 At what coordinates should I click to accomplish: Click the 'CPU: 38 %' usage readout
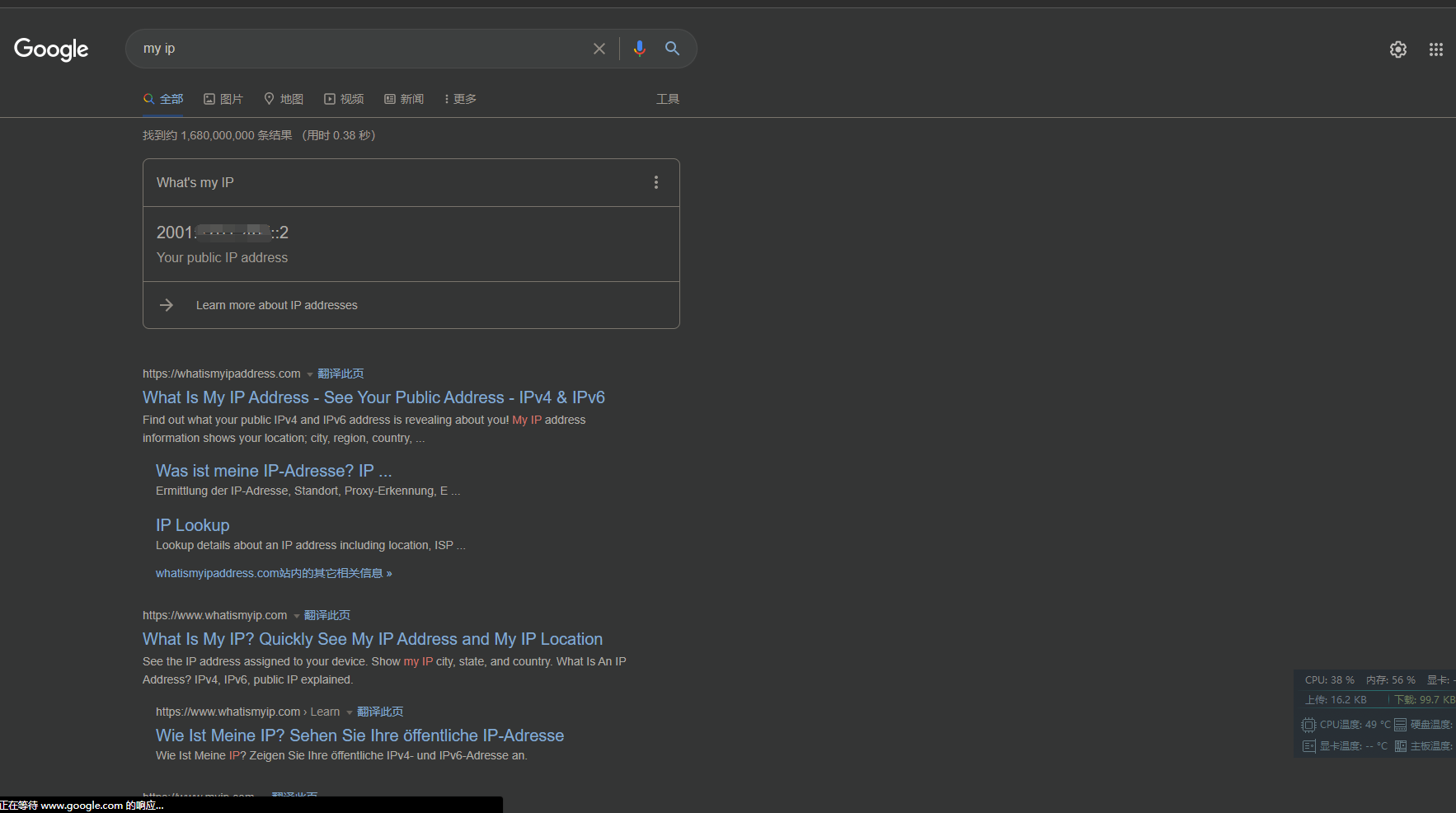1330,680
